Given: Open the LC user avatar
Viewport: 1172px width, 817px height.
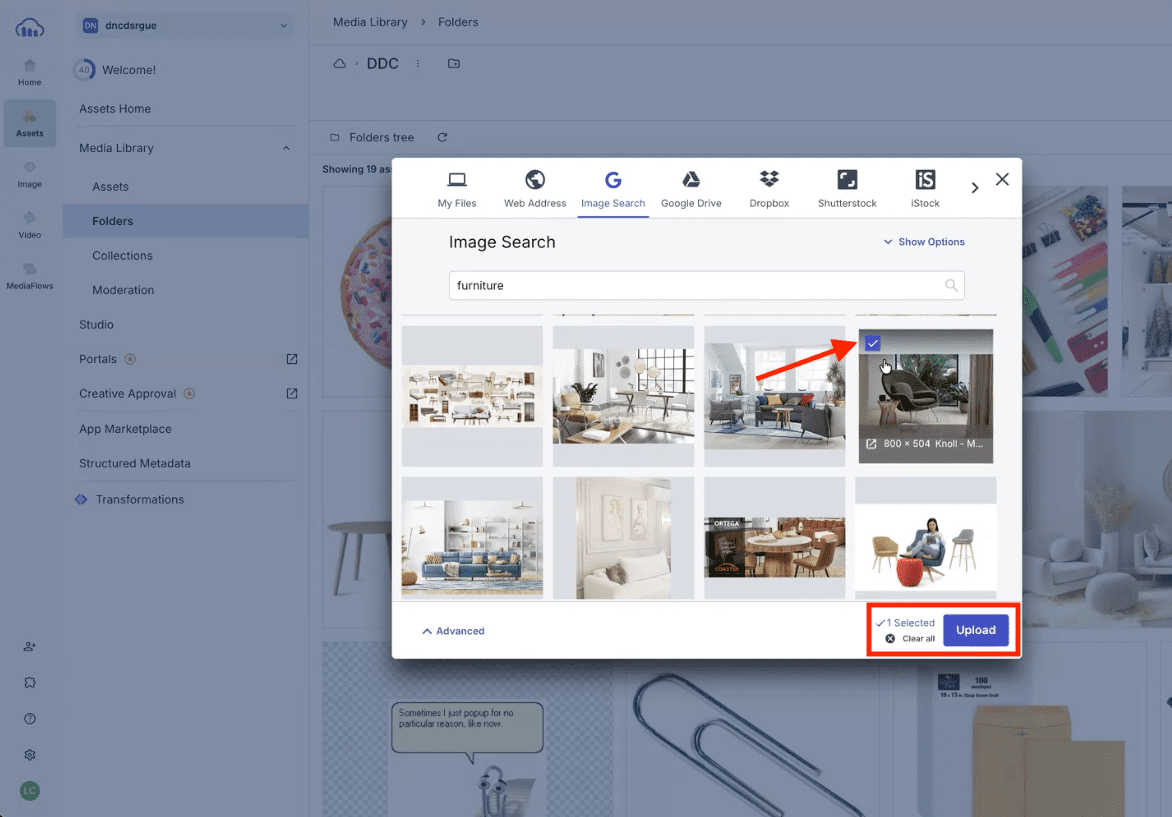Looking at the screenshot, I should click(x=29, y=791).
